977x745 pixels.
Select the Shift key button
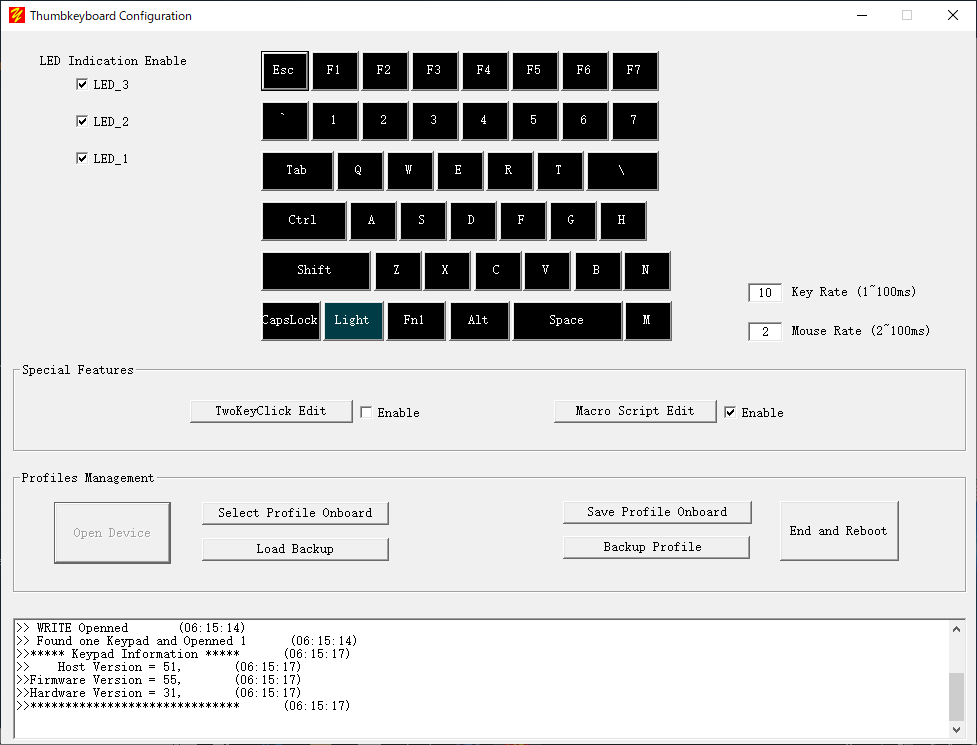pyautogui.click(x=316, y=271)
